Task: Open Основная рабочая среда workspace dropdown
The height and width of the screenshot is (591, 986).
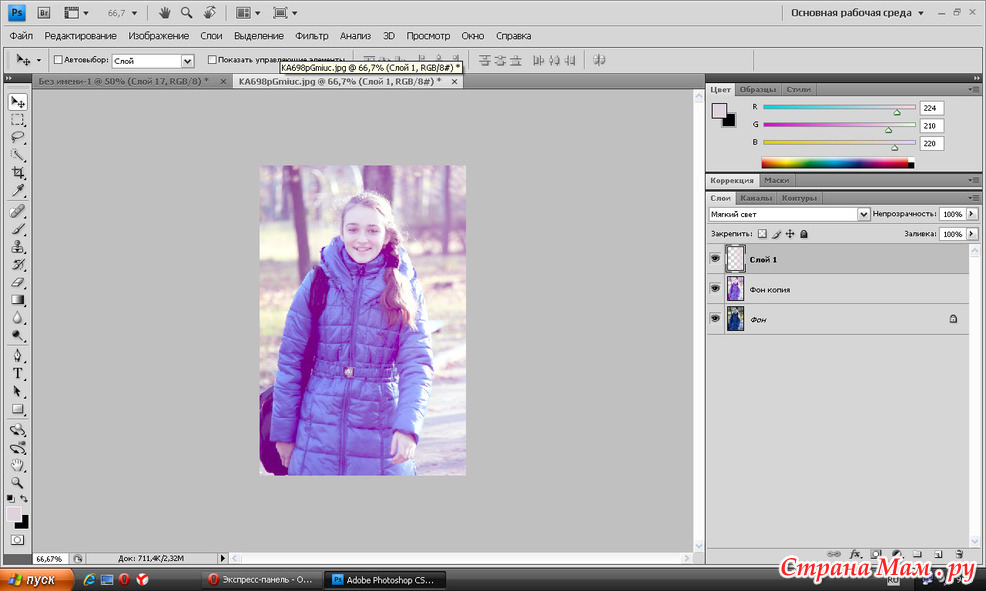Action: tap(856, 13)
